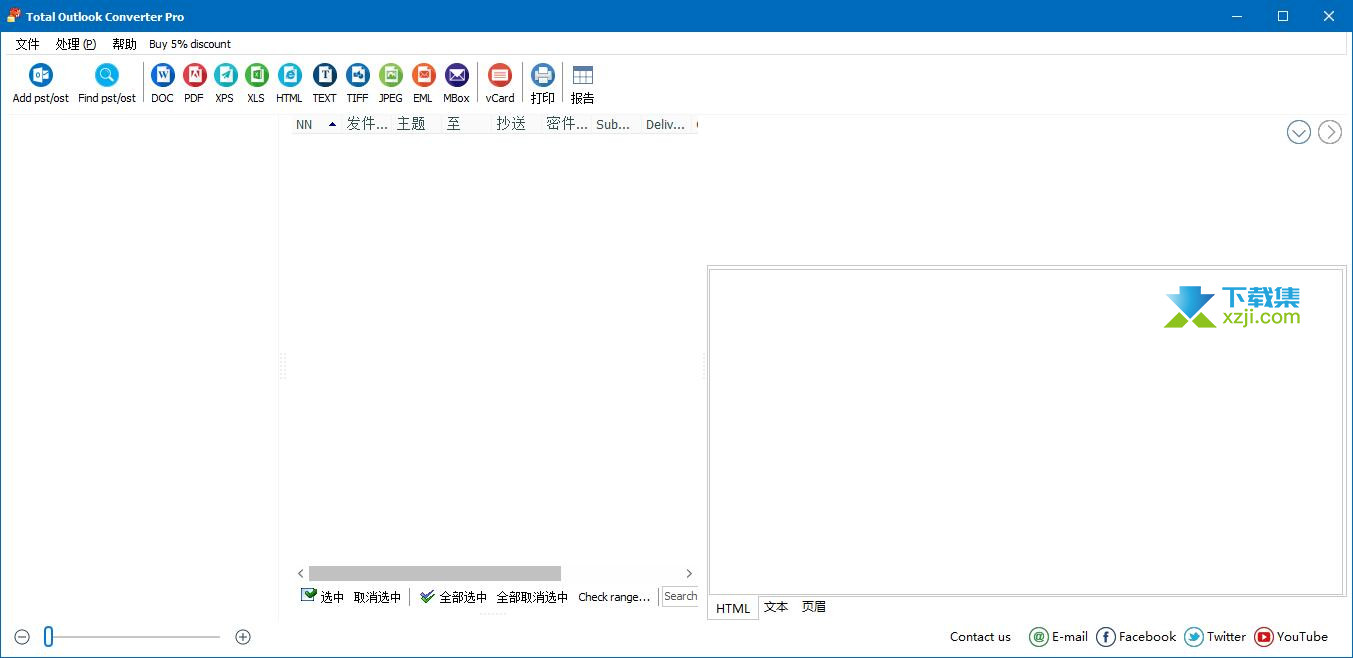Screen dimensions: 1353x658
Task: Click the Buy 5% discount menu item
Action: point(190,44)
